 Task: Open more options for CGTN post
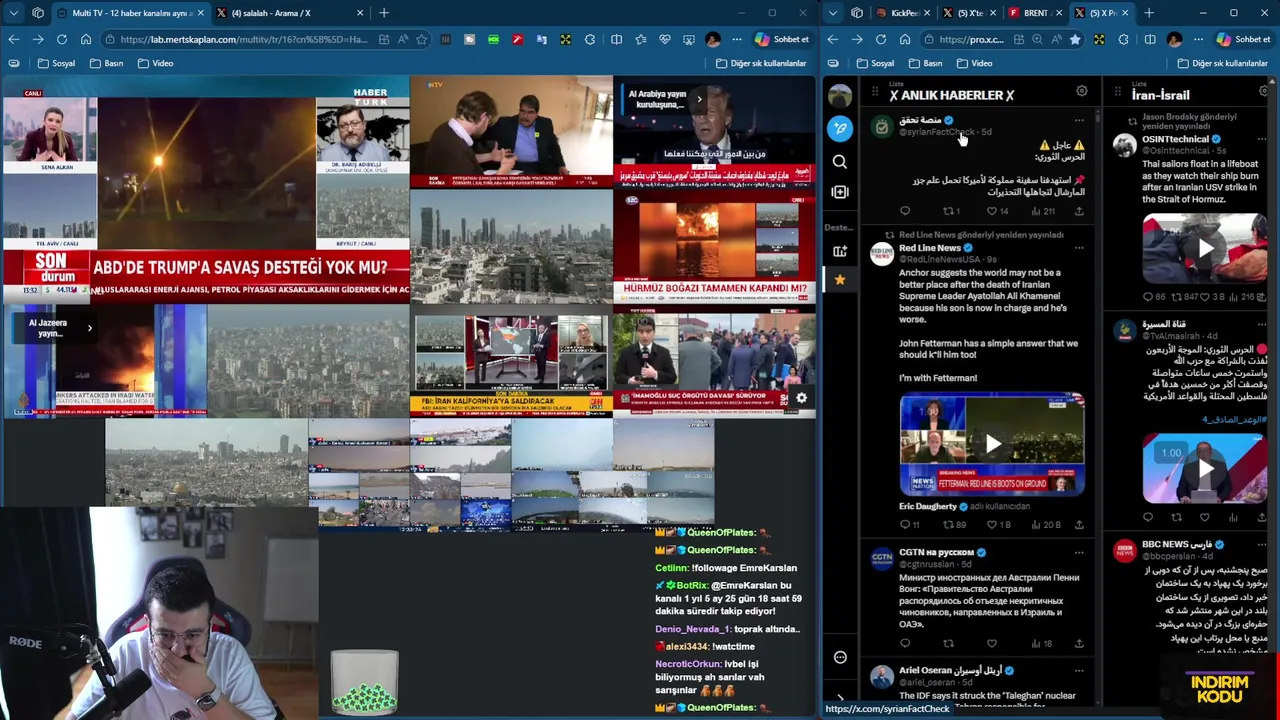1079,552
